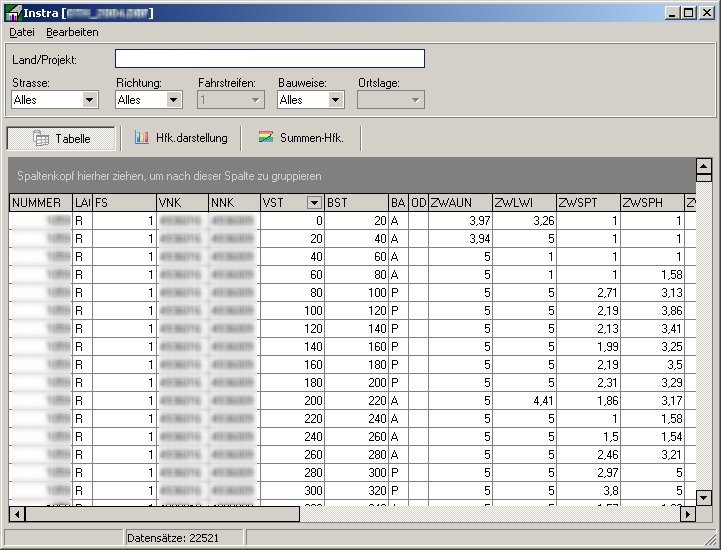Screen dimensions: 721x550
Task: Sort by NUMMER column header
Action: pos(40,203)
